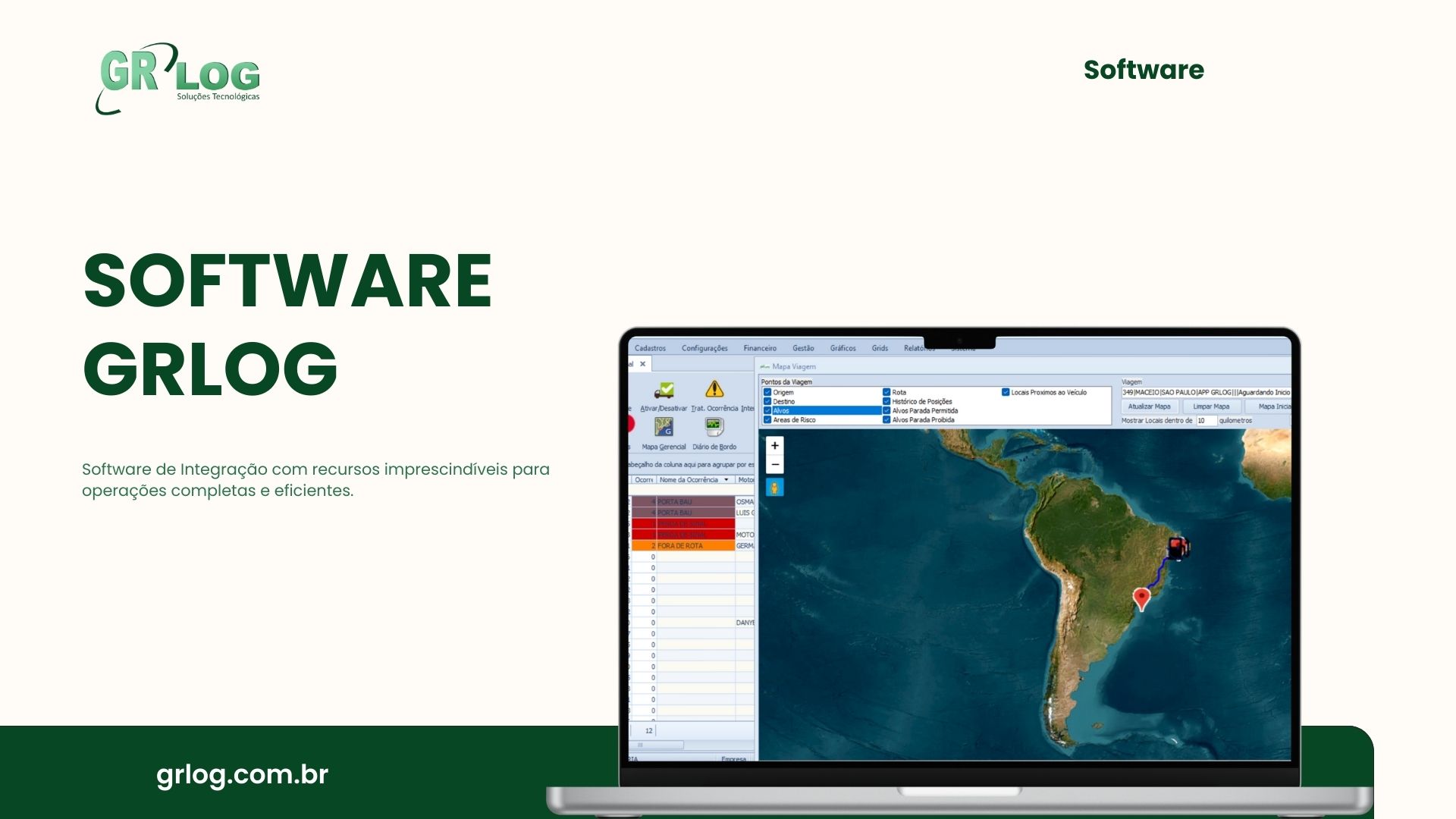Open the Grids menu
This screenshot has height=819, width=1456.
coord(880,348)
